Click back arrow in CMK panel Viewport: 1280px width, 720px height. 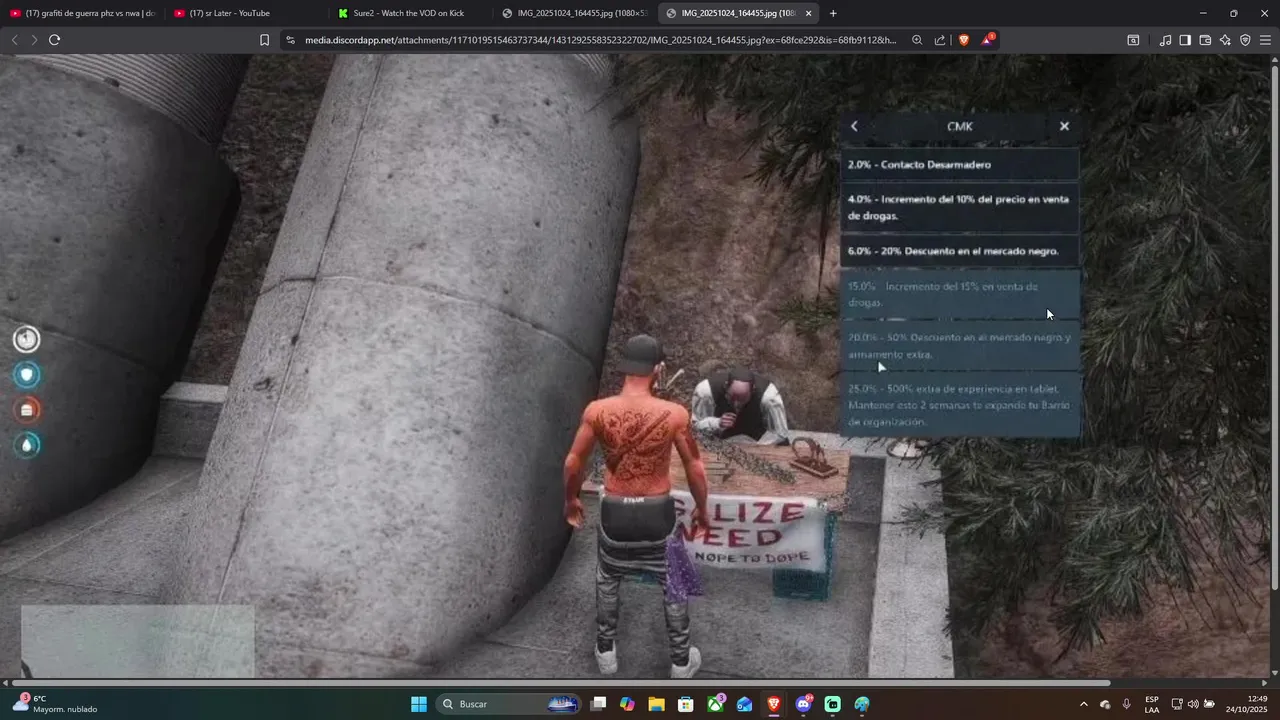(854, 126)
